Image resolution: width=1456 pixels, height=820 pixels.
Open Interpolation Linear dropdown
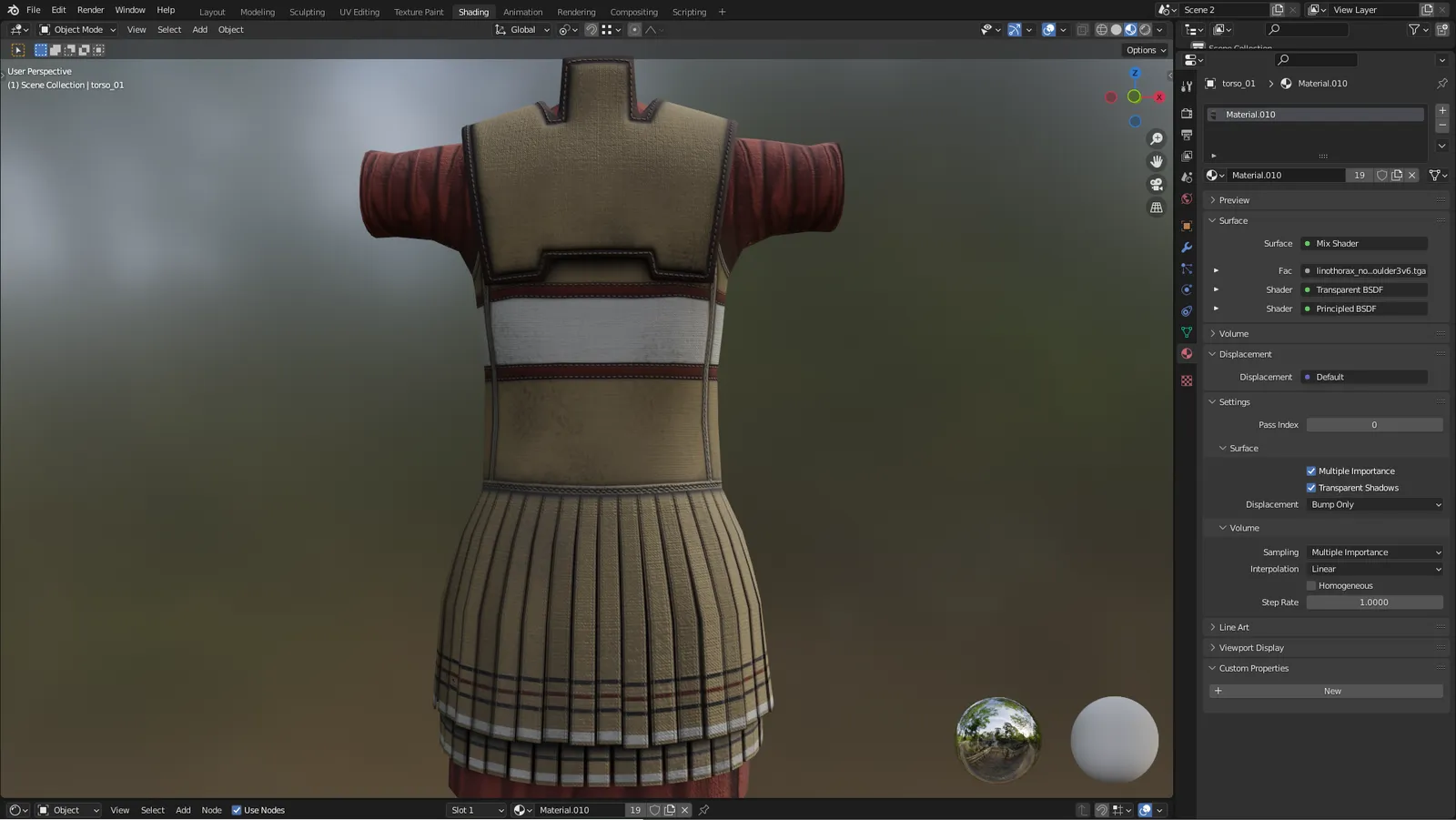[x=1375, y=569]
